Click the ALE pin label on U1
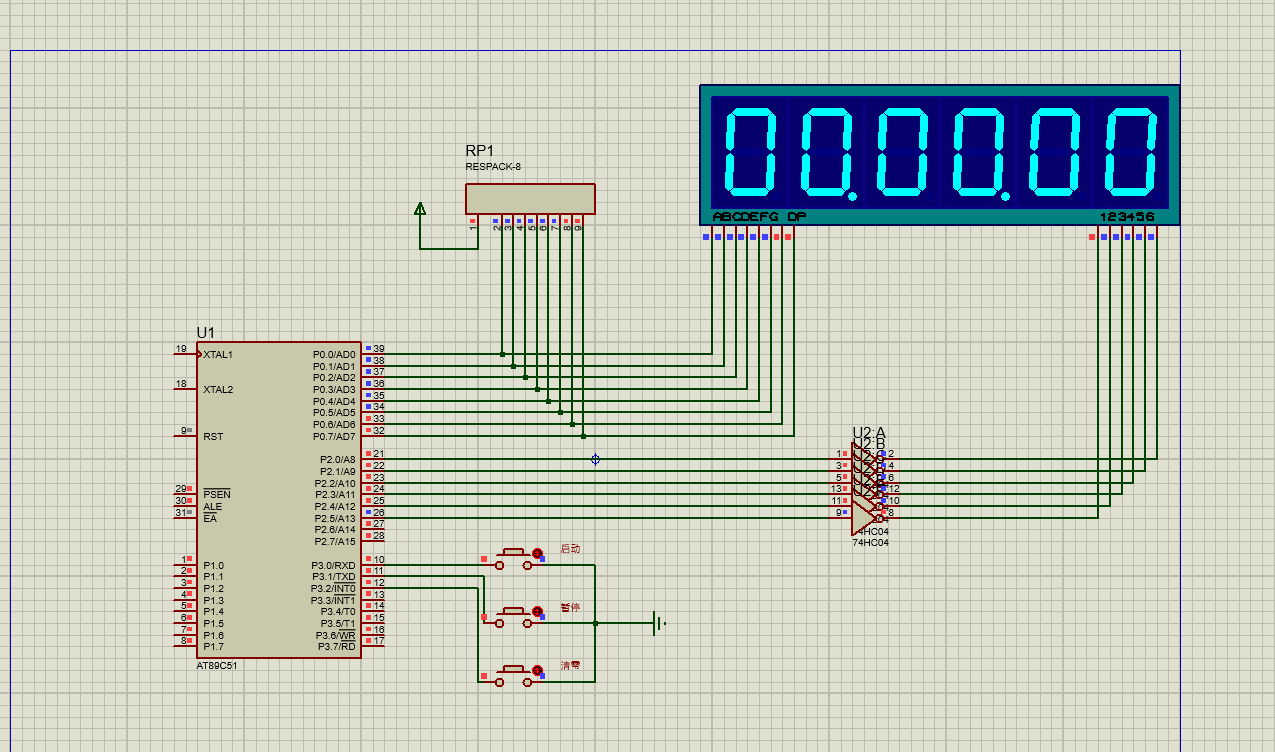1275x752 pixels. click(212, 506)
